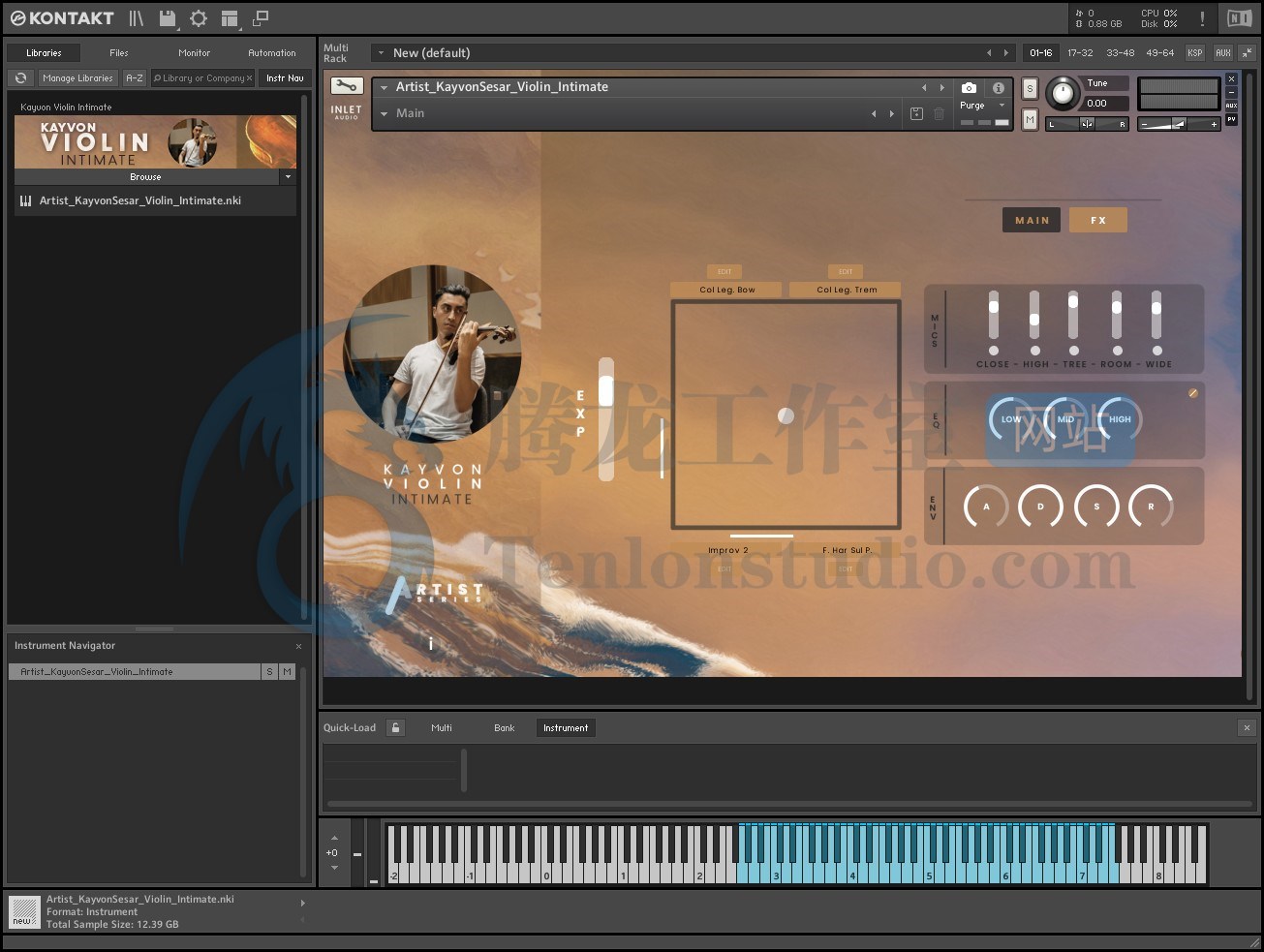This screenshot has width=1264, height=952.
Task: Click the Kontakt logo
Action: [x=62, y=17]
